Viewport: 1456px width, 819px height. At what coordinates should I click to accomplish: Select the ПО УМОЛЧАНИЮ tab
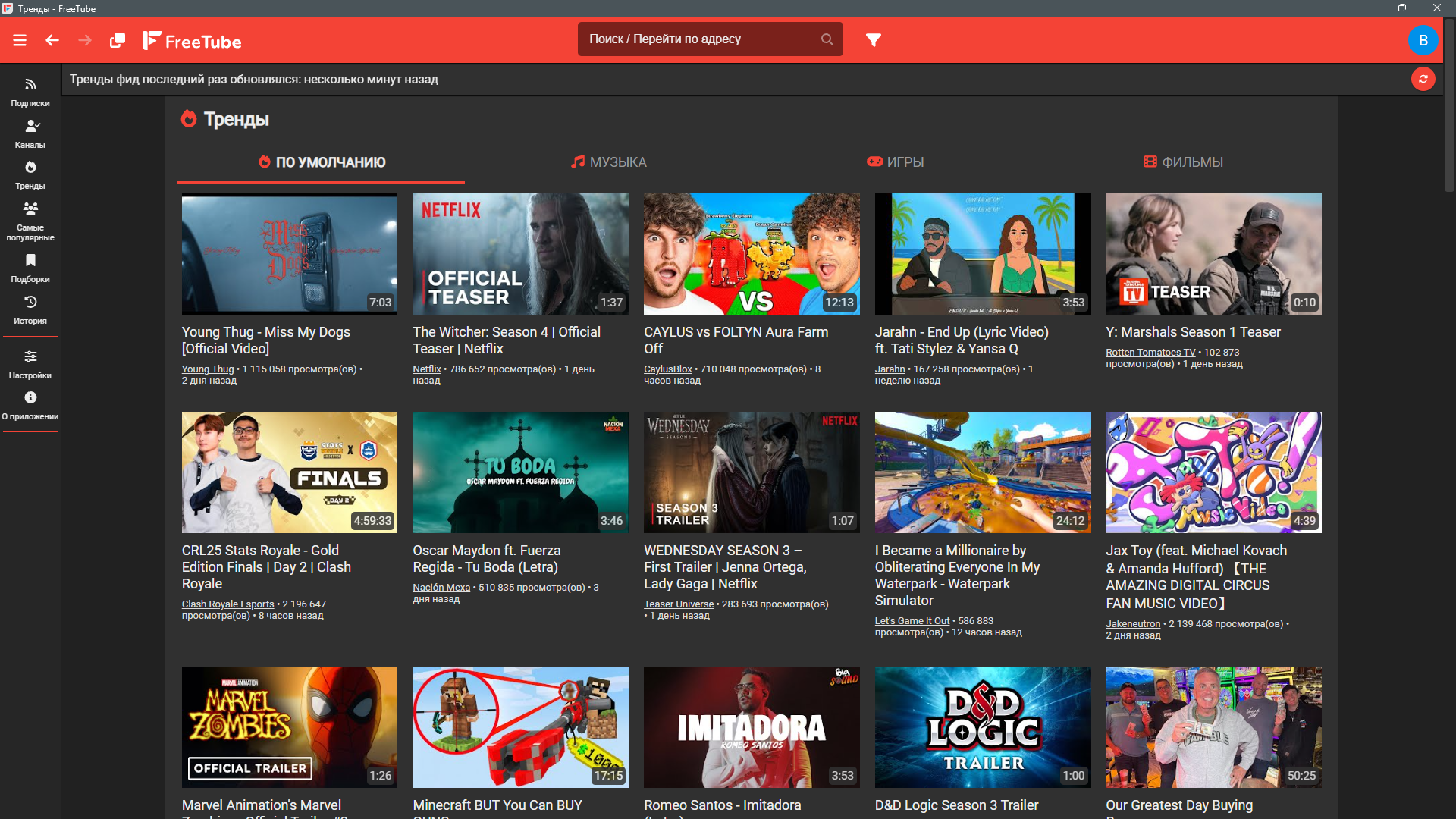pos(322,162)
